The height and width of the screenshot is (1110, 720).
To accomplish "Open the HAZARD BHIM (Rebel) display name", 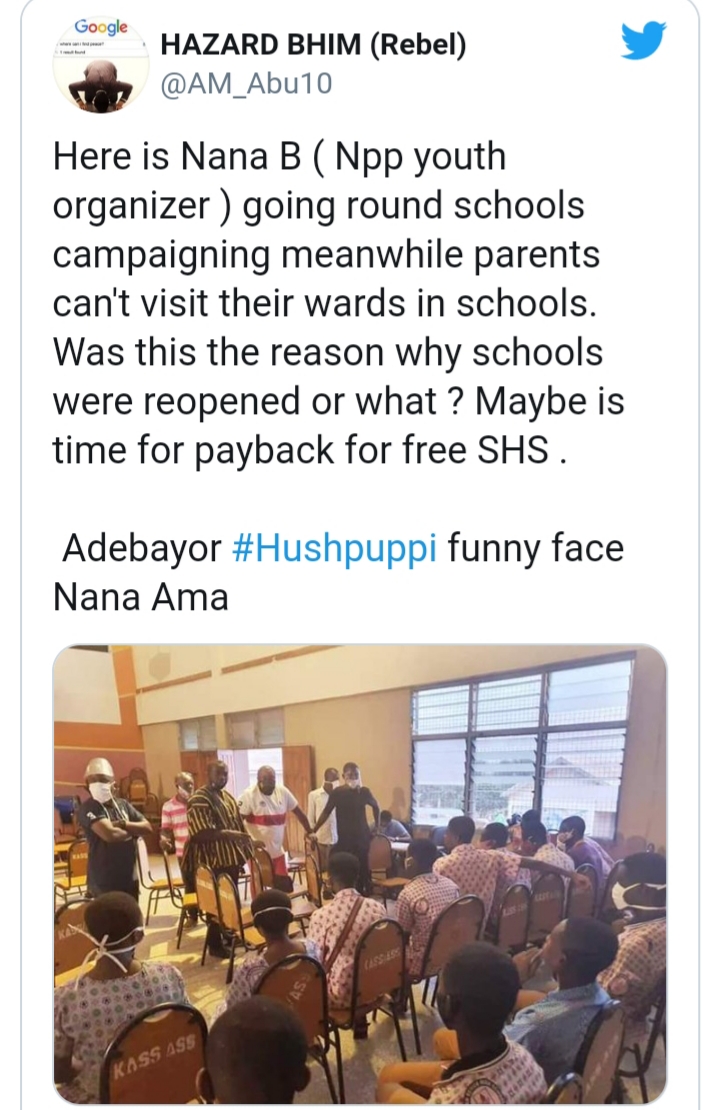I will [313, 46].
